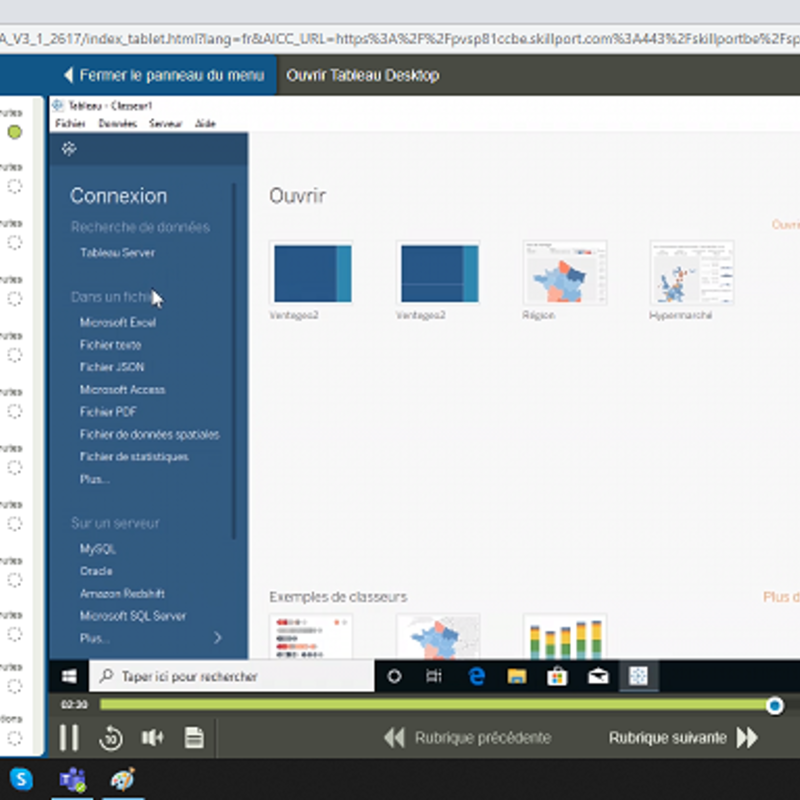Image resolution: width=800 pixels, height=800 pixels.
Task: Click the video progress slider handle
Action: click(x=774, y=706)
